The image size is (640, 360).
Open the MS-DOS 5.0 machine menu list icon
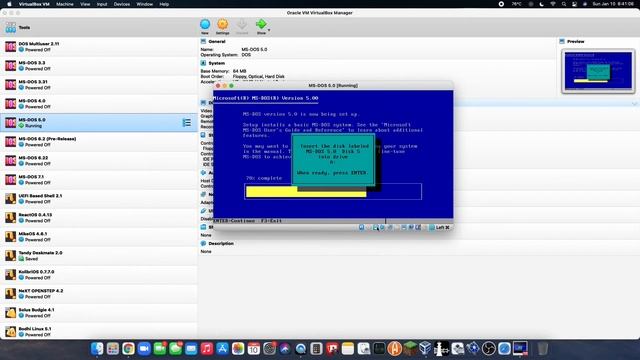click(187, 122)
